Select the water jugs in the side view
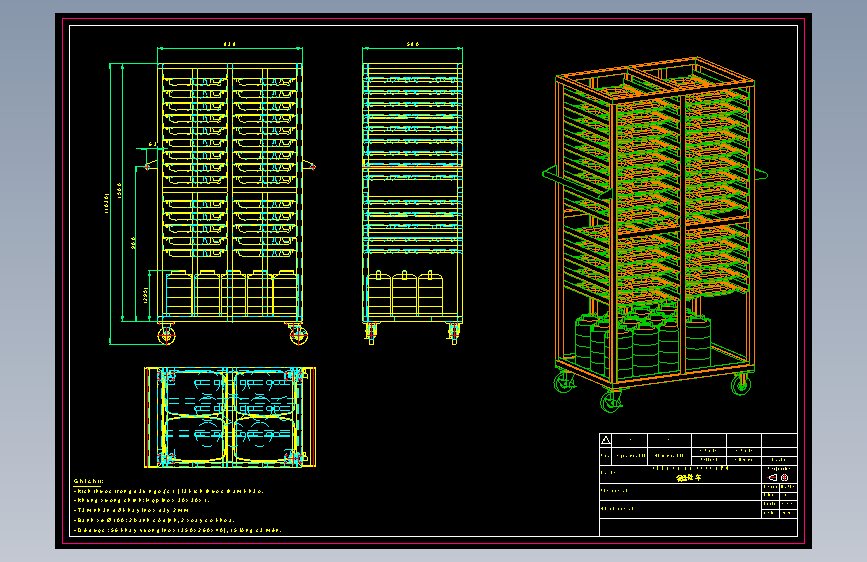 (405, 294)
